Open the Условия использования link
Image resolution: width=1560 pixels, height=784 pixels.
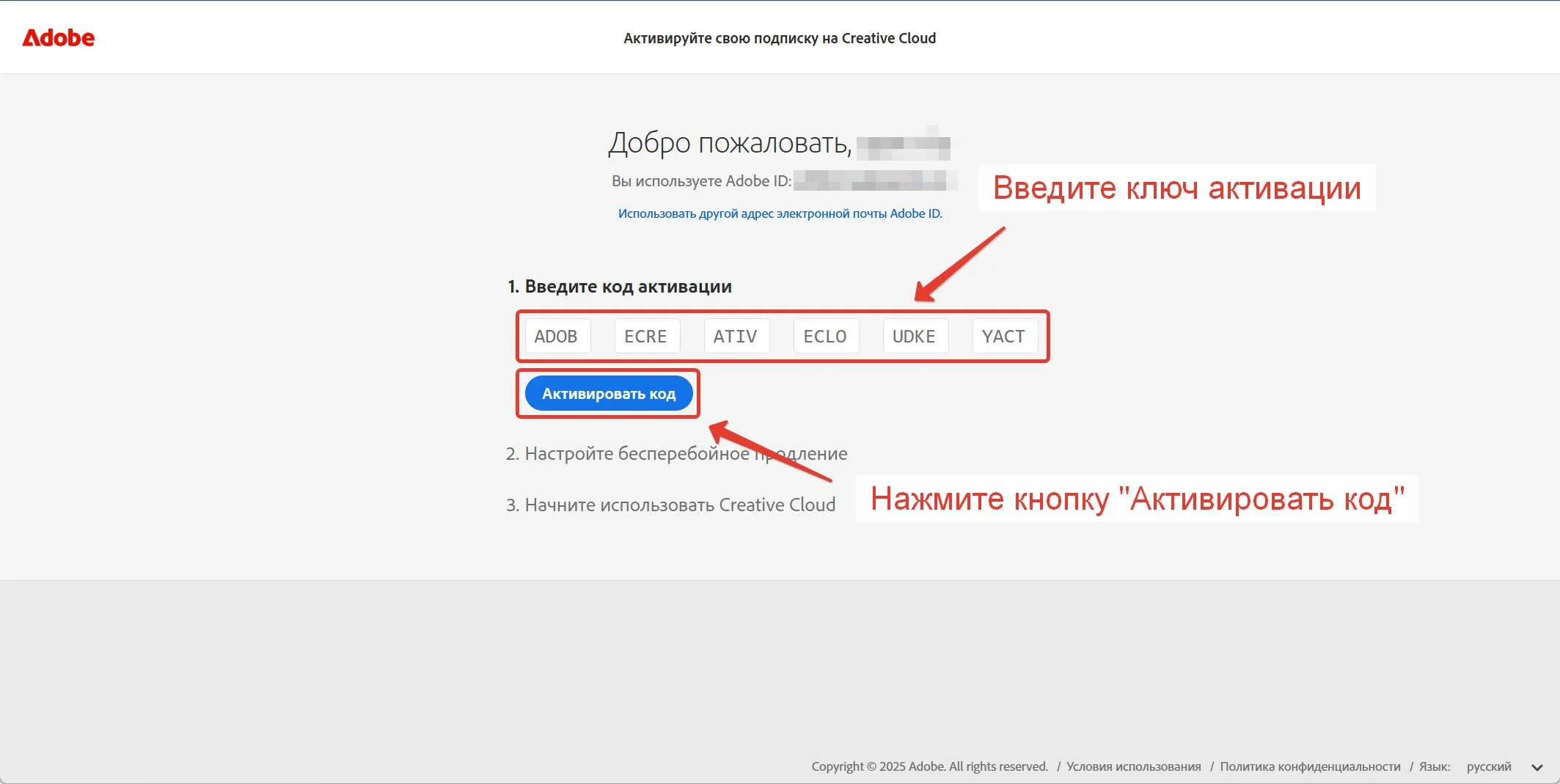pos(1133,766)
